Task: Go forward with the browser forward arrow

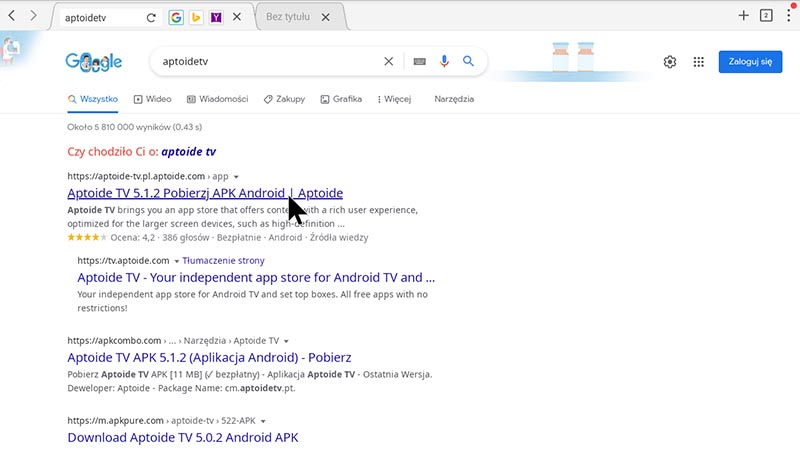Action: click(34, 16)
